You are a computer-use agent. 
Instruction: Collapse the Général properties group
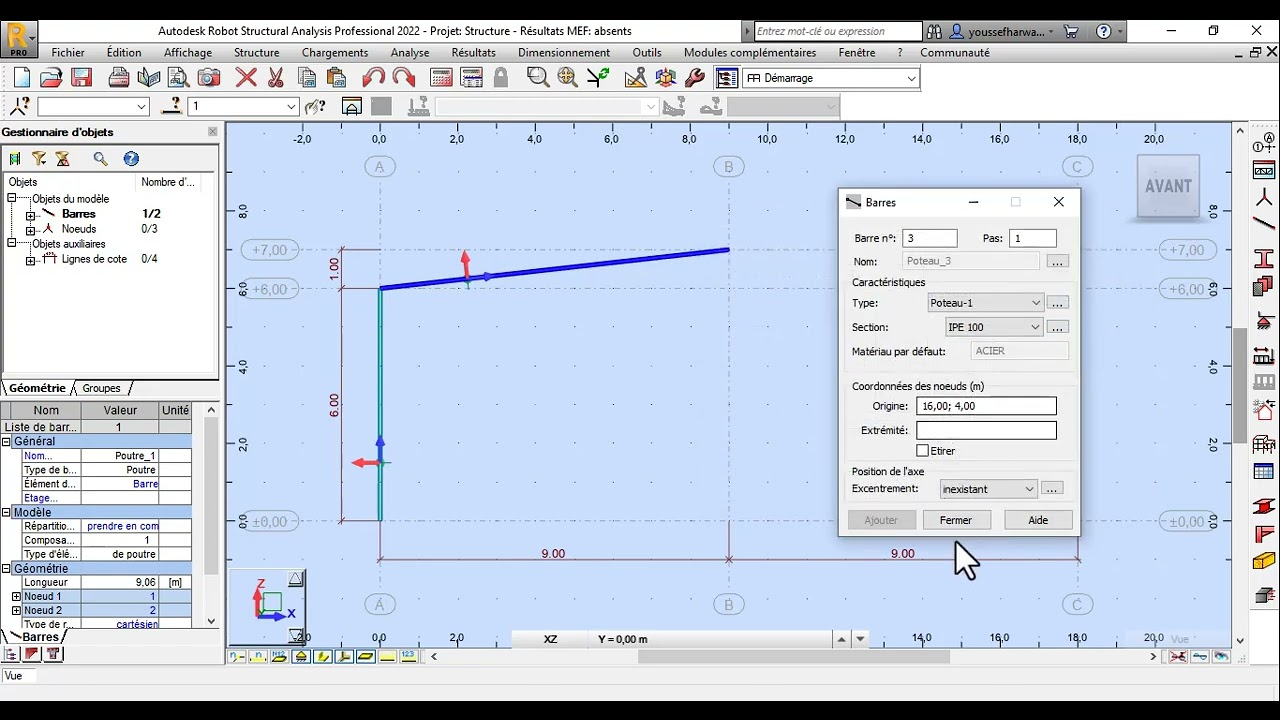(x=7, y=442)
